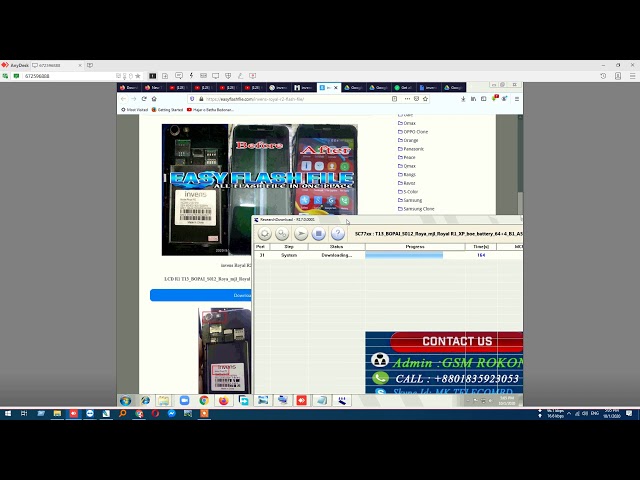Open Firefox from the remote taskbar
The image size is (640, 480).
pos(224,401)
